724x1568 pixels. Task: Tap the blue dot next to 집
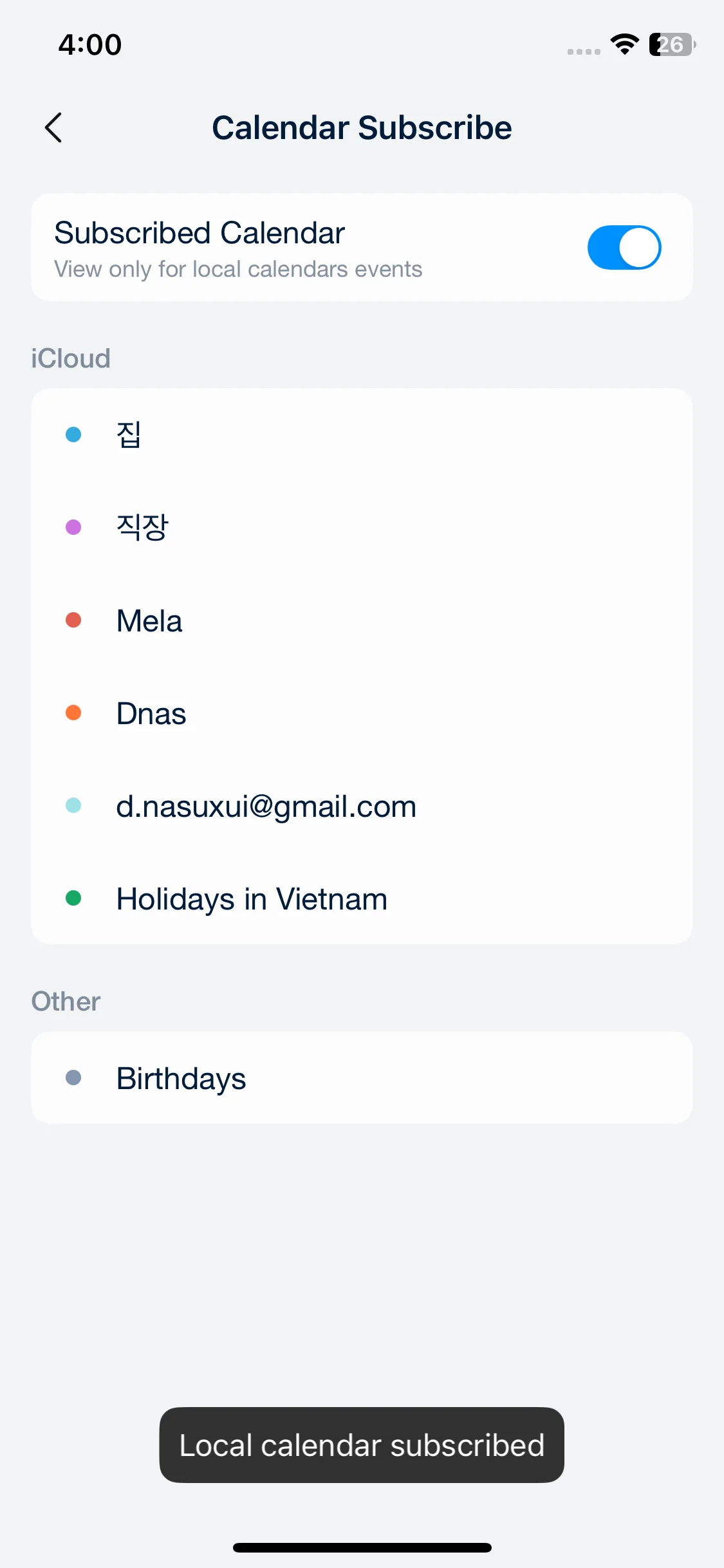73,434
